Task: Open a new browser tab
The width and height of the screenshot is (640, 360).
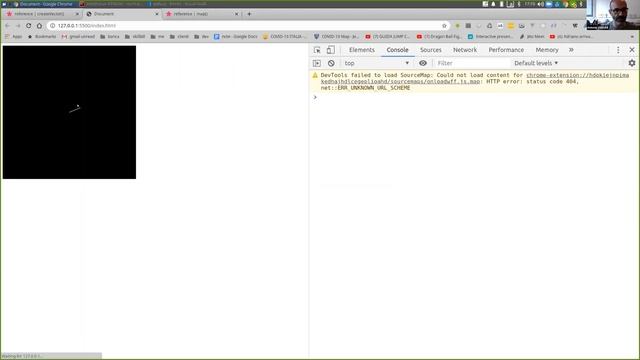Action: click(249, 14)
